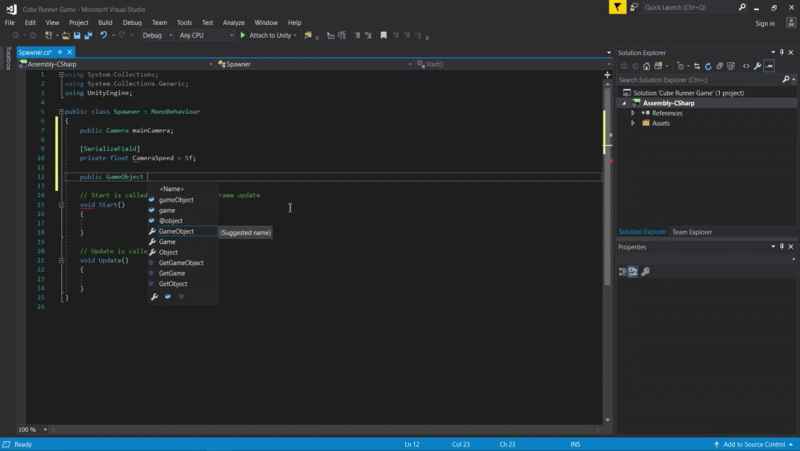Click Add to Source Control label
Viewport: 800px width, 451px height.
pyautogui.click(x=754, y=444)
